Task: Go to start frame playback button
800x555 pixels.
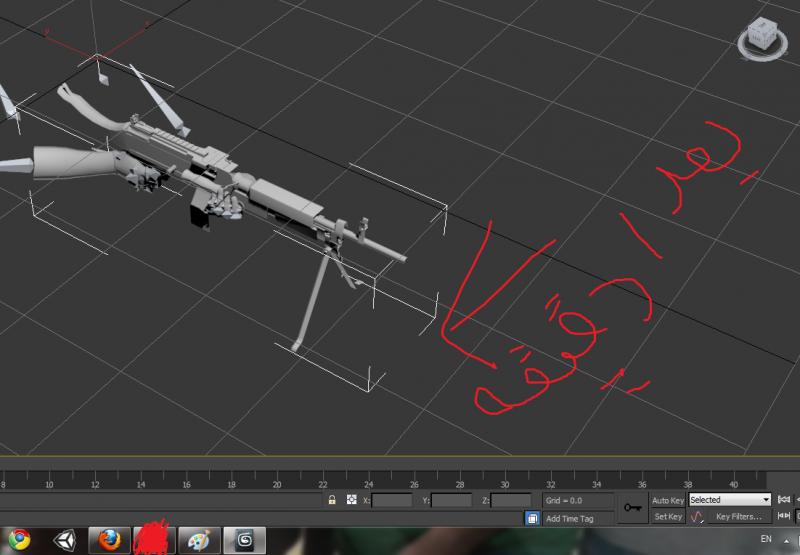Action: tap(784, 500)
